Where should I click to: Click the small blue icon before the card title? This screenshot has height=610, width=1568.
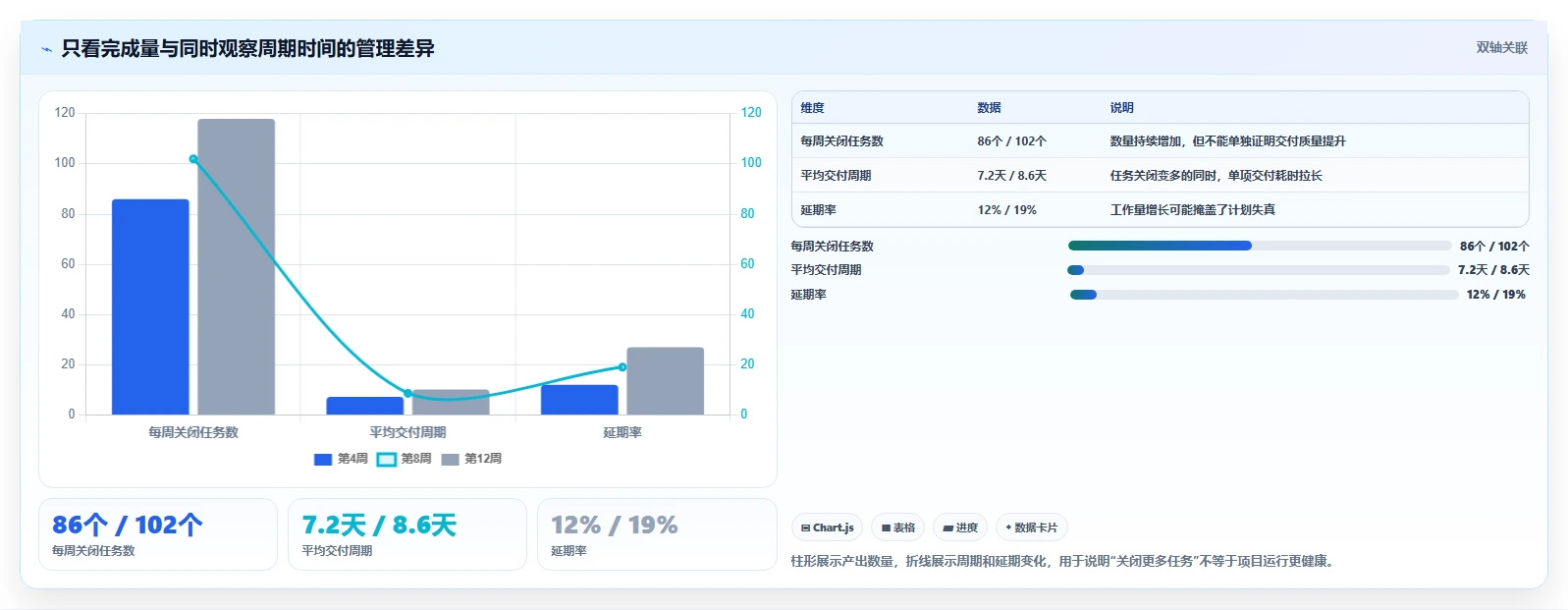[x=46, y=49]
